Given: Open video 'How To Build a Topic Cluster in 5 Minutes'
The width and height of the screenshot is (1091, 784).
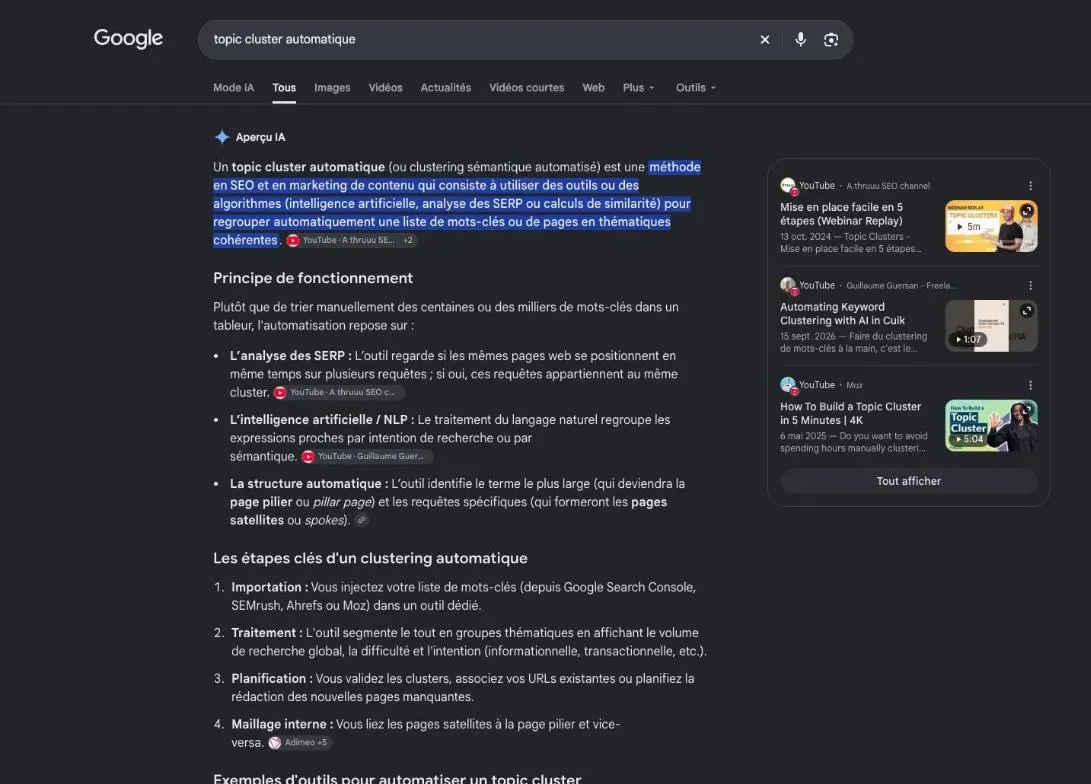Looking at the screenshot, I should [x=850, y=413].
